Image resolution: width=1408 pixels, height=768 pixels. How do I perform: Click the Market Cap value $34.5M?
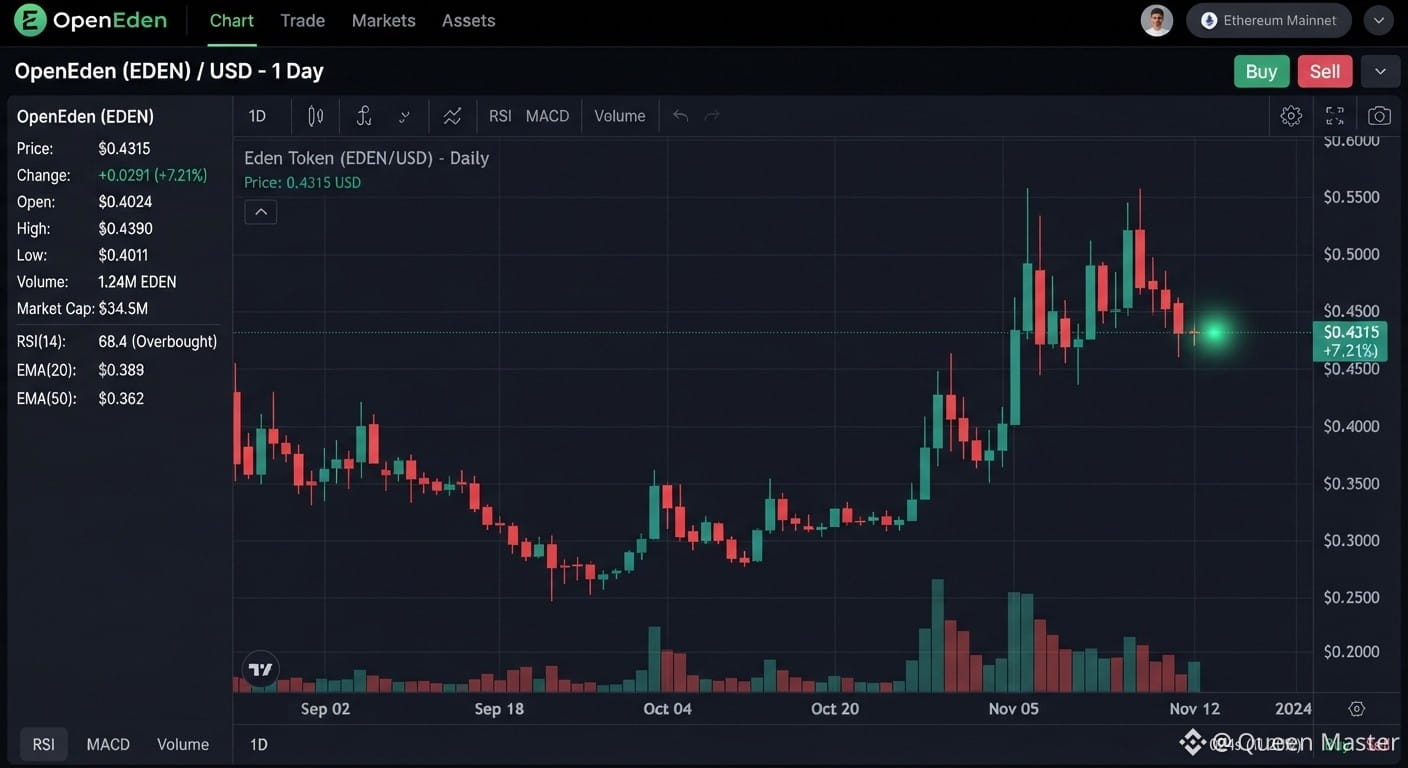click(123, 309)
